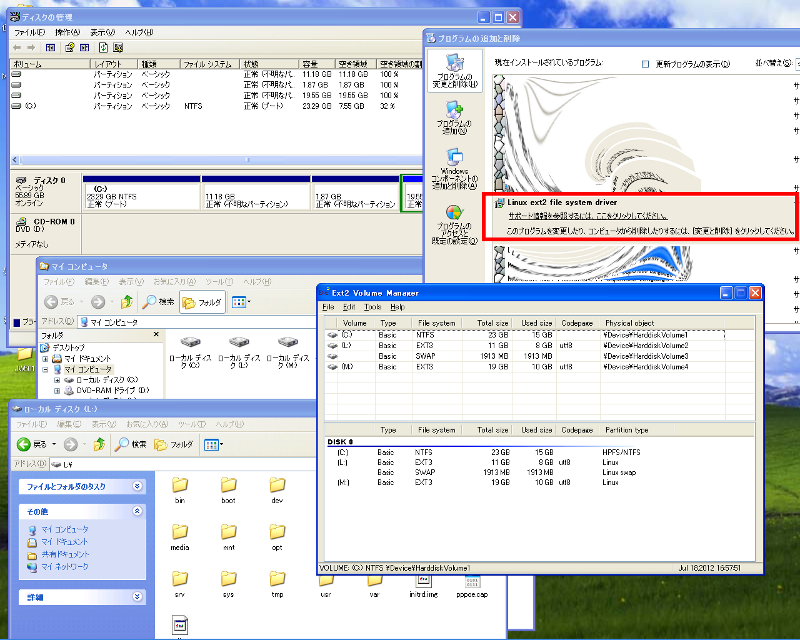Select the media folder

(180, 537)
